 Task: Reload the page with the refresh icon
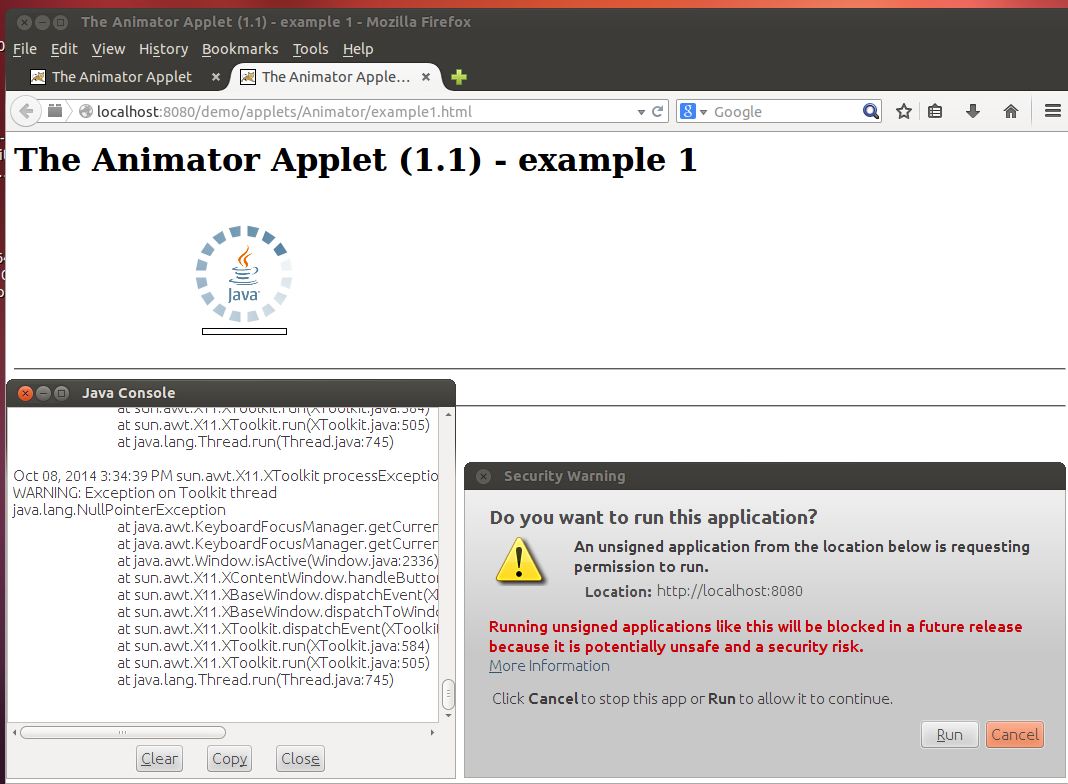658,112
